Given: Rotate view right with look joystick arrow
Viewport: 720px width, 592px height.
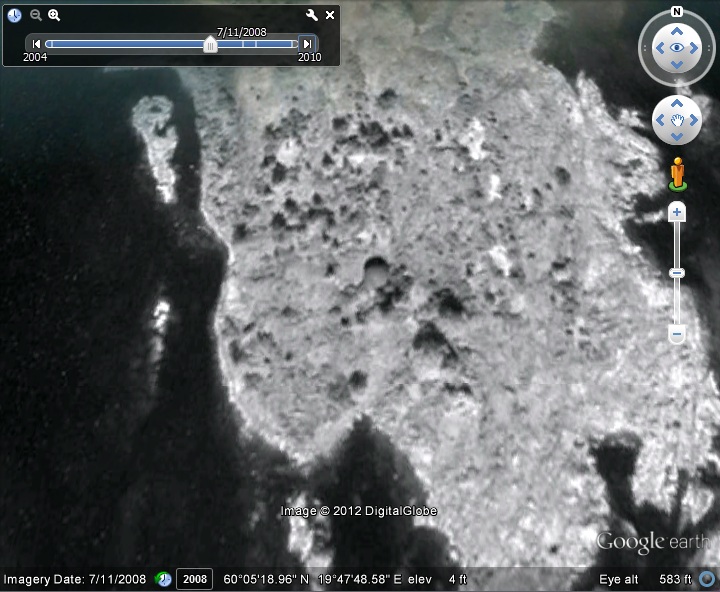Looking at the screenshot, I should [696, 48].
